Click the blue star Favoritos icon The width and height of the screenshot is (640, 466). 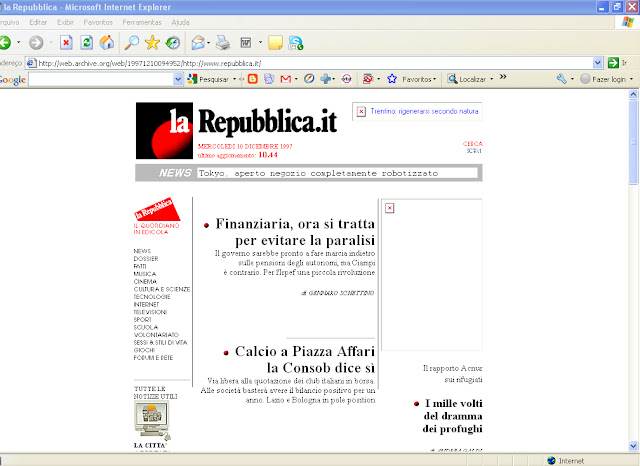(392, 79)
